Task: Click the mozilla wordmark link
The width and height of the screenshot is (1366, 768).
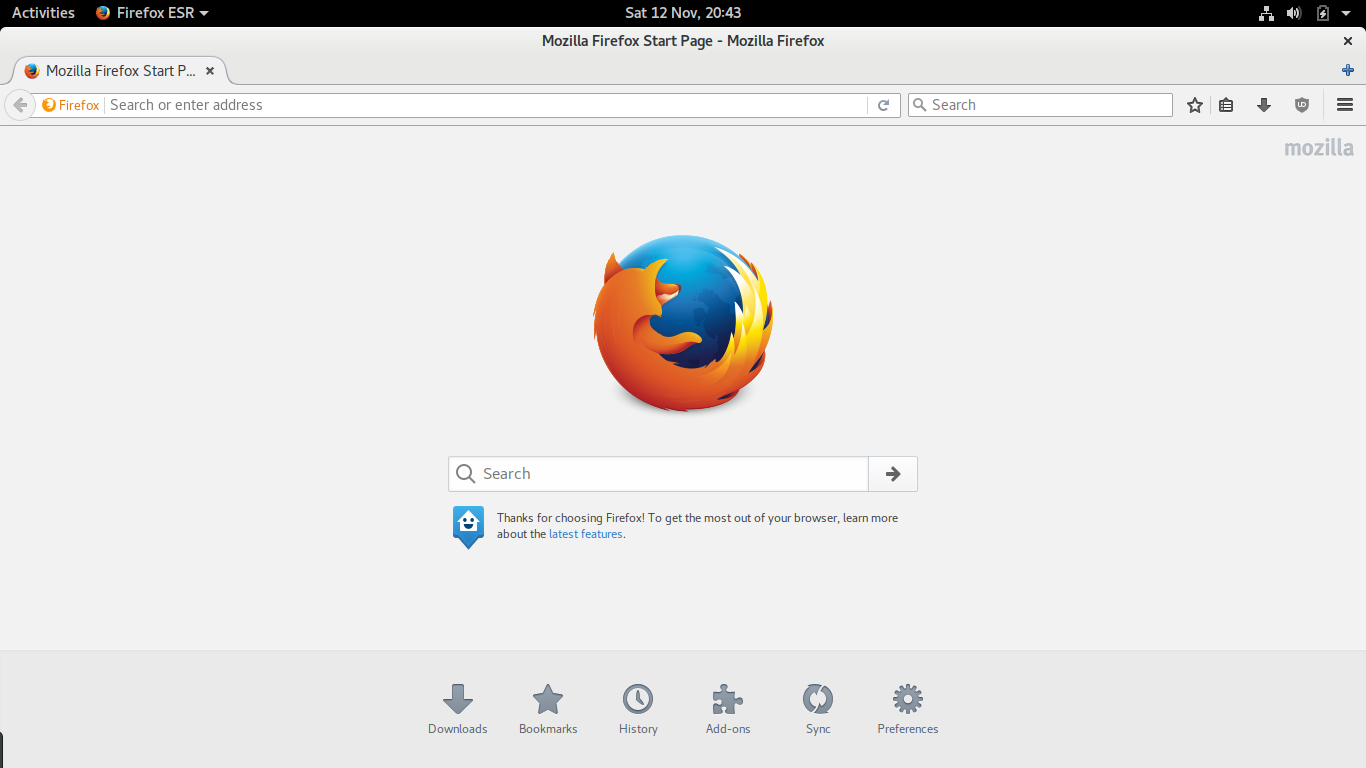Action: pos(1319,148)
